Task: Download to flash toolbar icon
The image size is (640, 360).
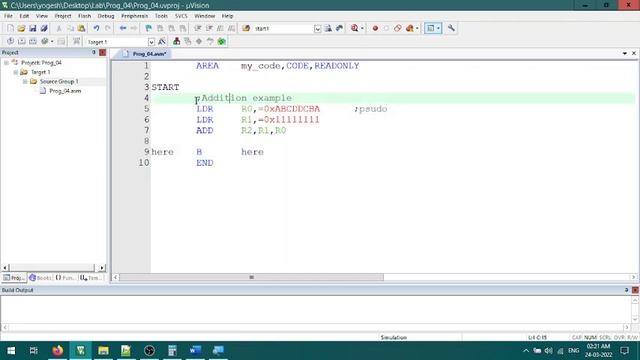Action: (76, 41)
